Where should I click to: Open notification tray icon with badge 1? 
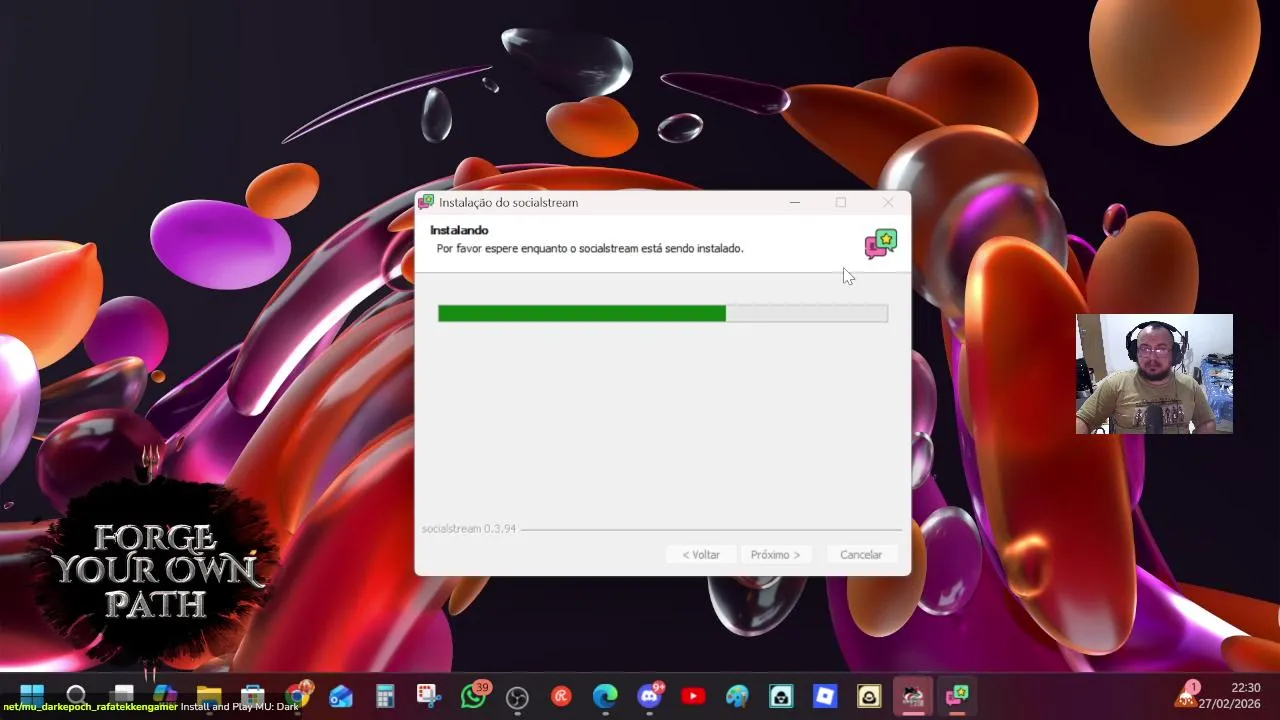coord(1188,695)
